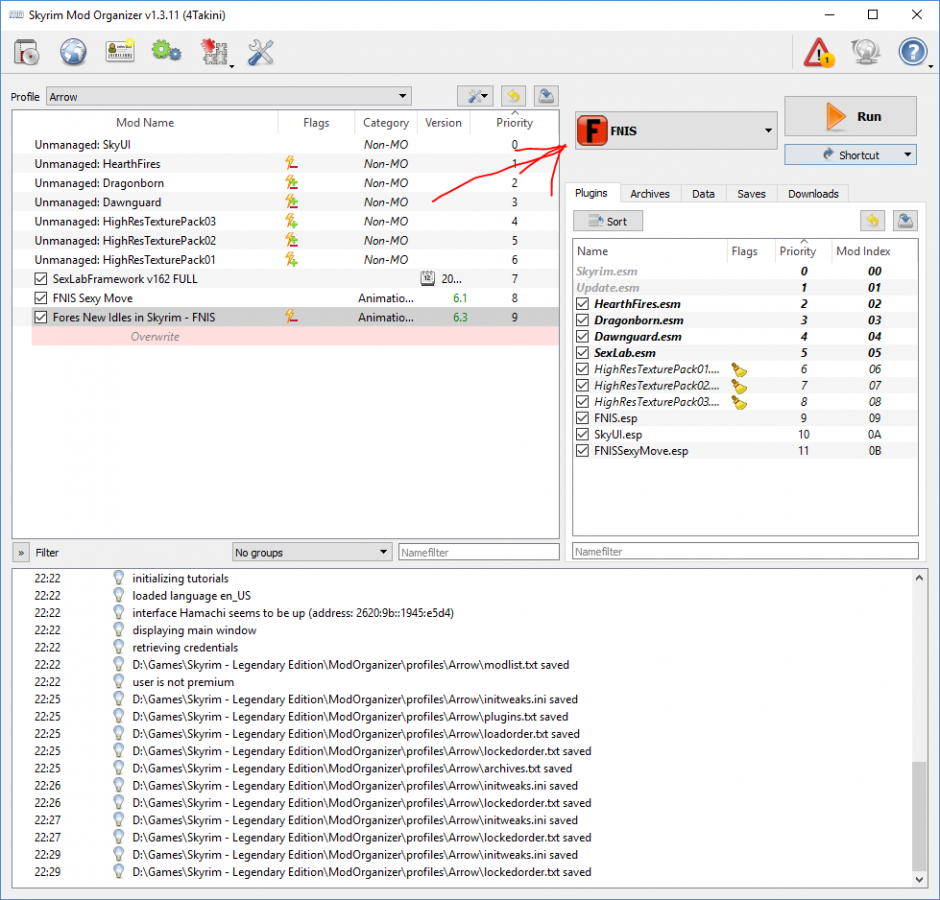940x900 pixels.
Task: Click the Run button
Action: click(x=850, y=117)
